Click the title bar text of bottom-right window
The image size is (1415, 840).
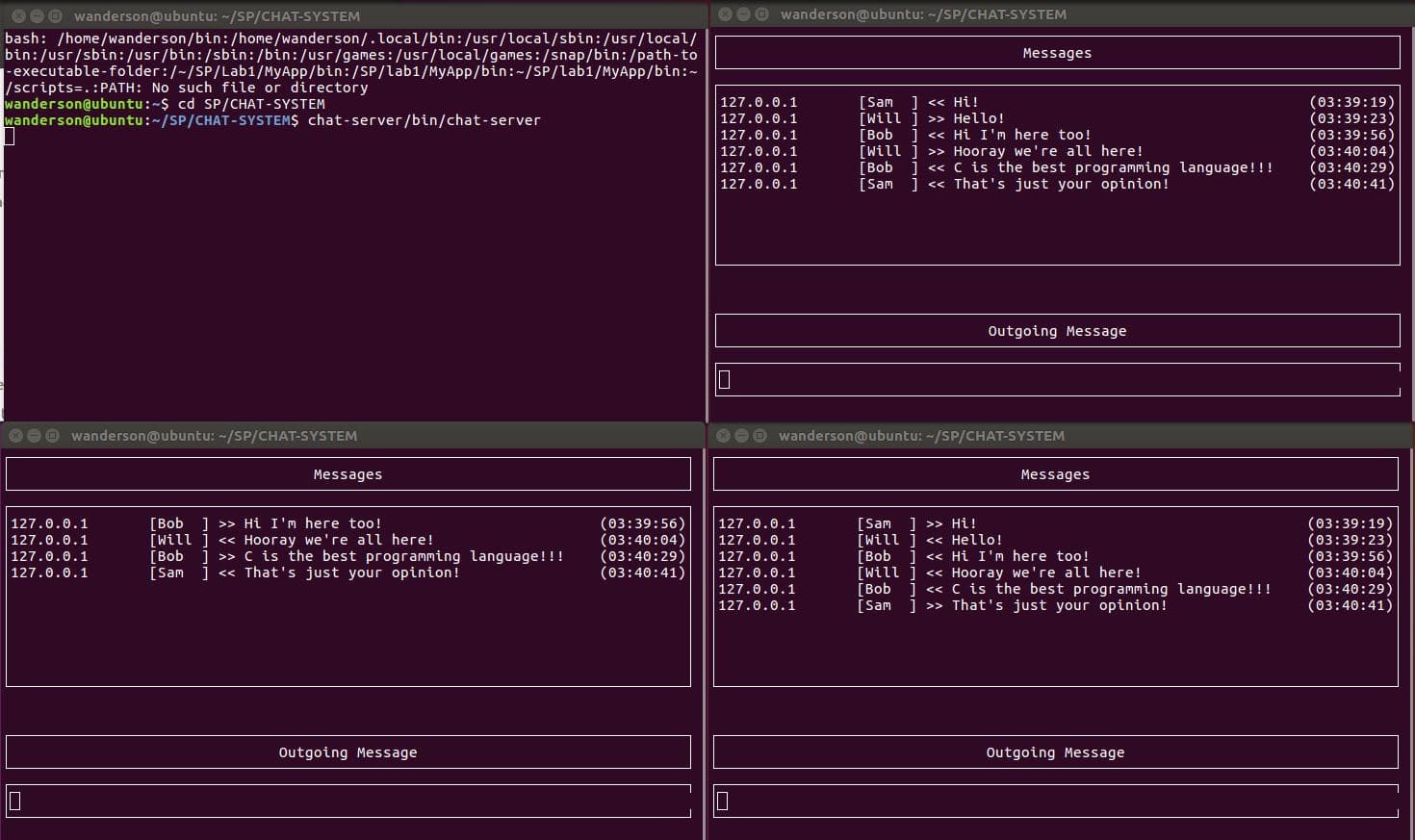[921, 436]
